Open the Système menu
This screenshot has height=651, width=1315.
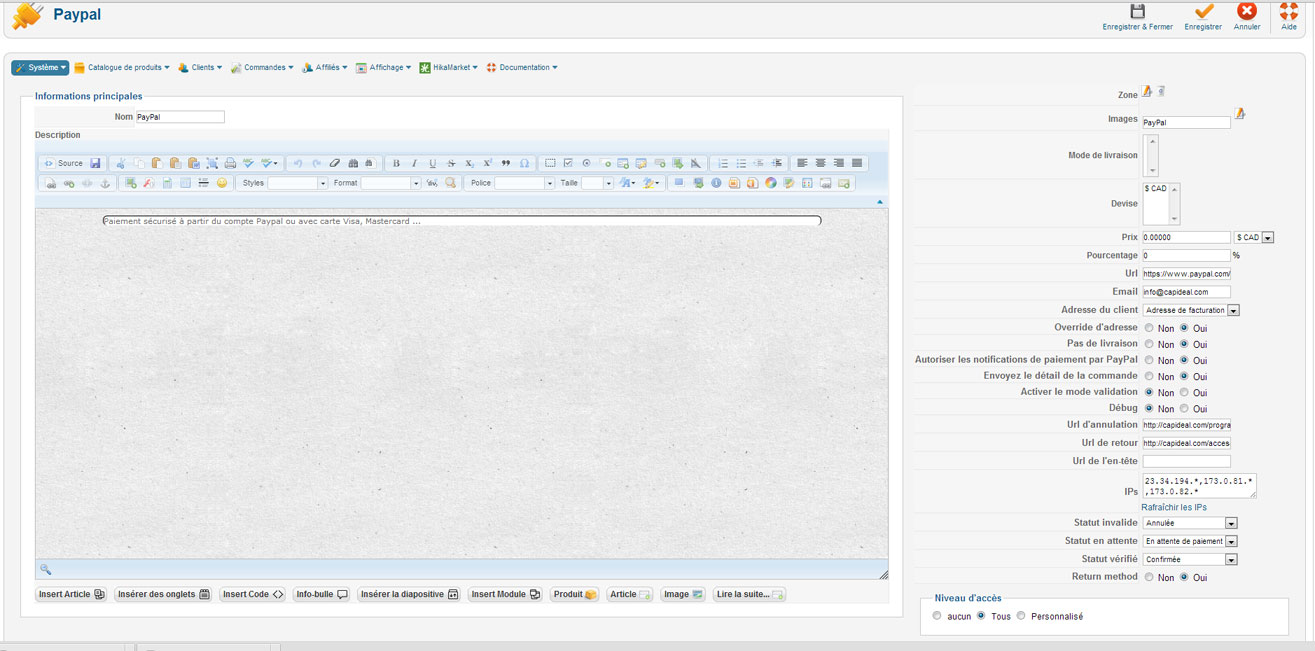click(40, 68)
